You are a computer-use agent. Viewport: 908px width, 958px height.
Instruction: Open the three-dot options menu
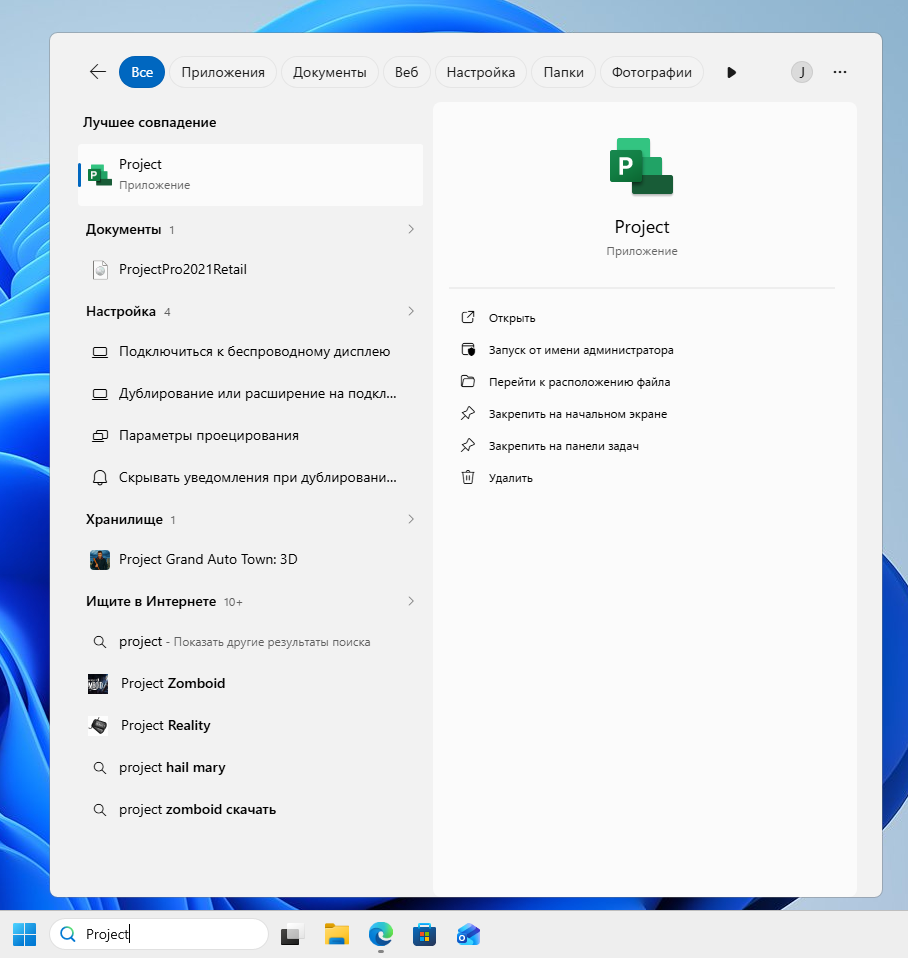(x=840, y=72)
